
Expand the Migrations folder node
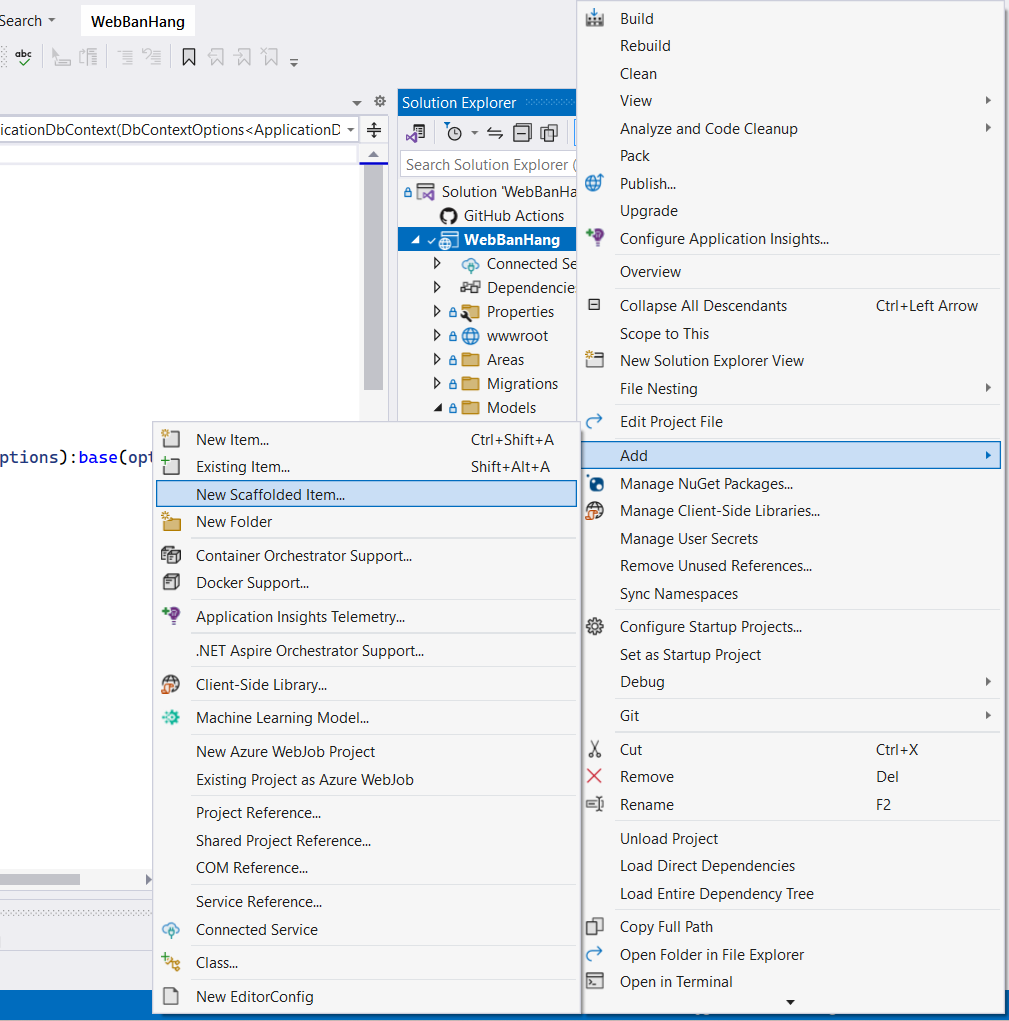(437, 384)
